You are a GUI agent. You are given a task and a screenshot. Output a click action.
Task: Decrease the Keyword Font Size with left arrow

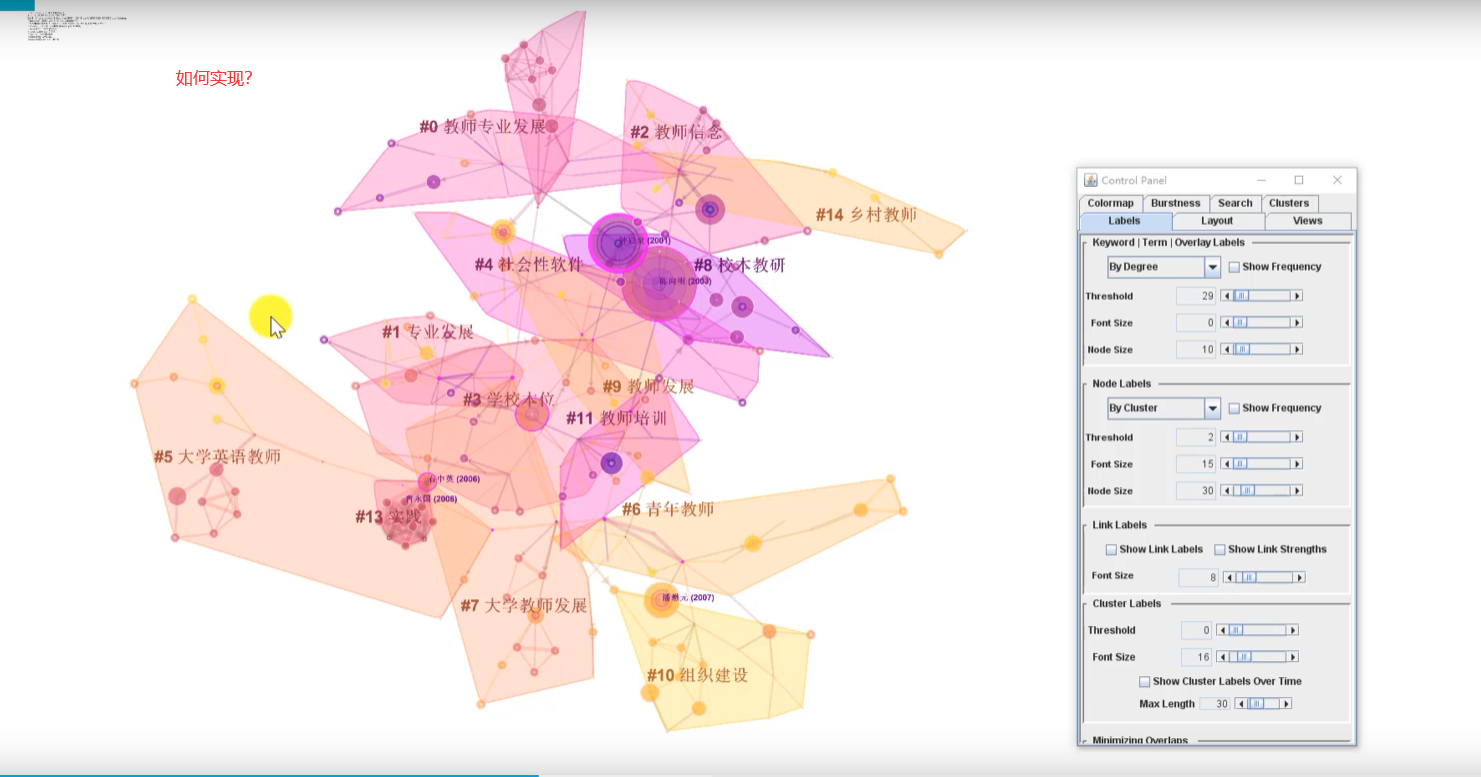tap(1227, 323)
